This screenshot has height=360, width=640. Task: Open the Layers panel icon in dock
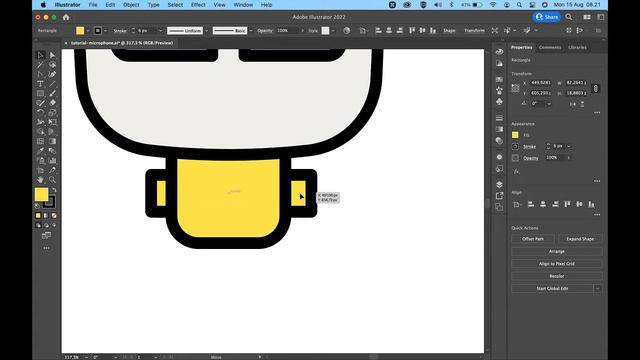pos(499,184)
